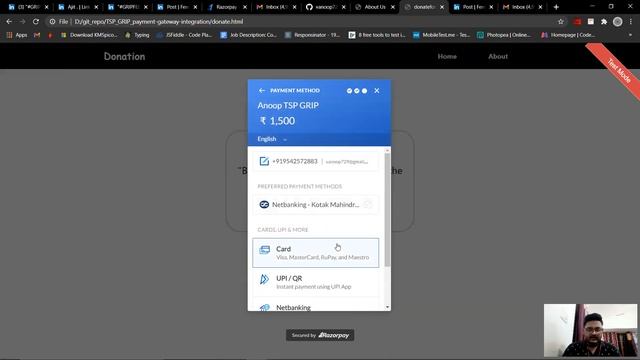The width and height of the screenshot is (640, 360).
Task: Open the Homepage | Code bookmark
Action: click(568, 35)
